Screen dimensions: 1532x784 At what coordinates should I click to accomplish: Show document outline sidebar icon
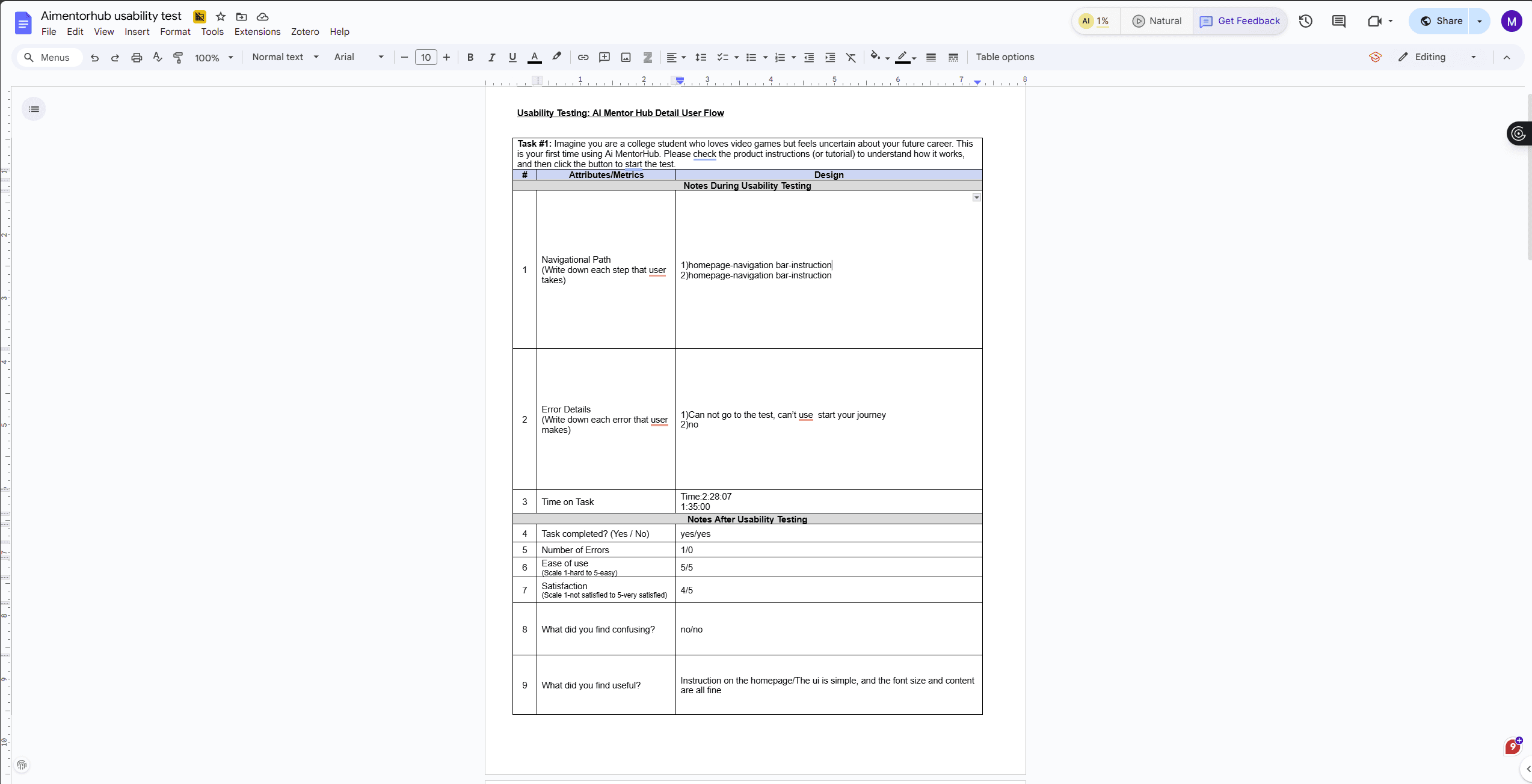point(34,109)
